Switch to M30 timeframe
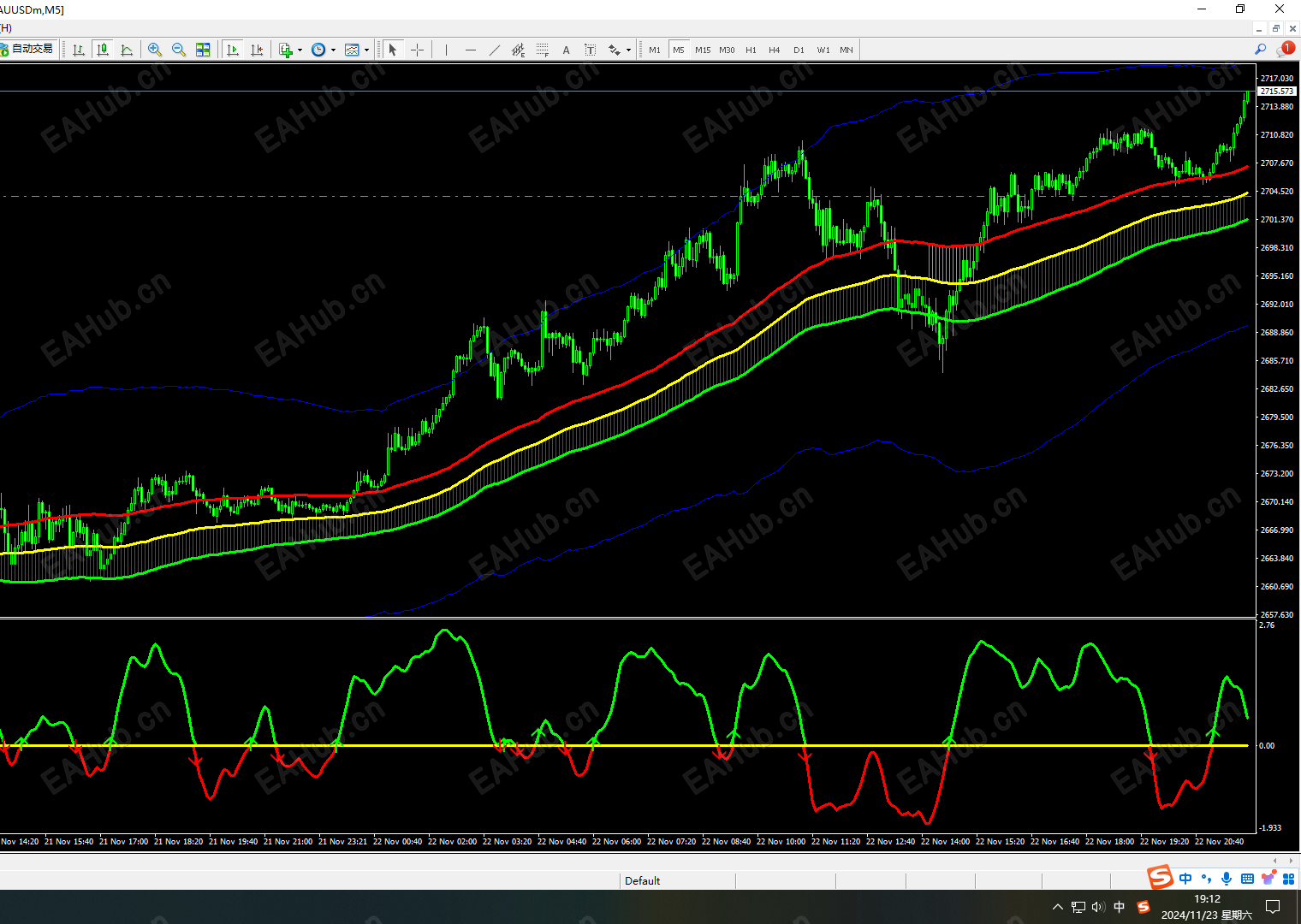This screenshot has height=924, width=1301. (727, 50)
